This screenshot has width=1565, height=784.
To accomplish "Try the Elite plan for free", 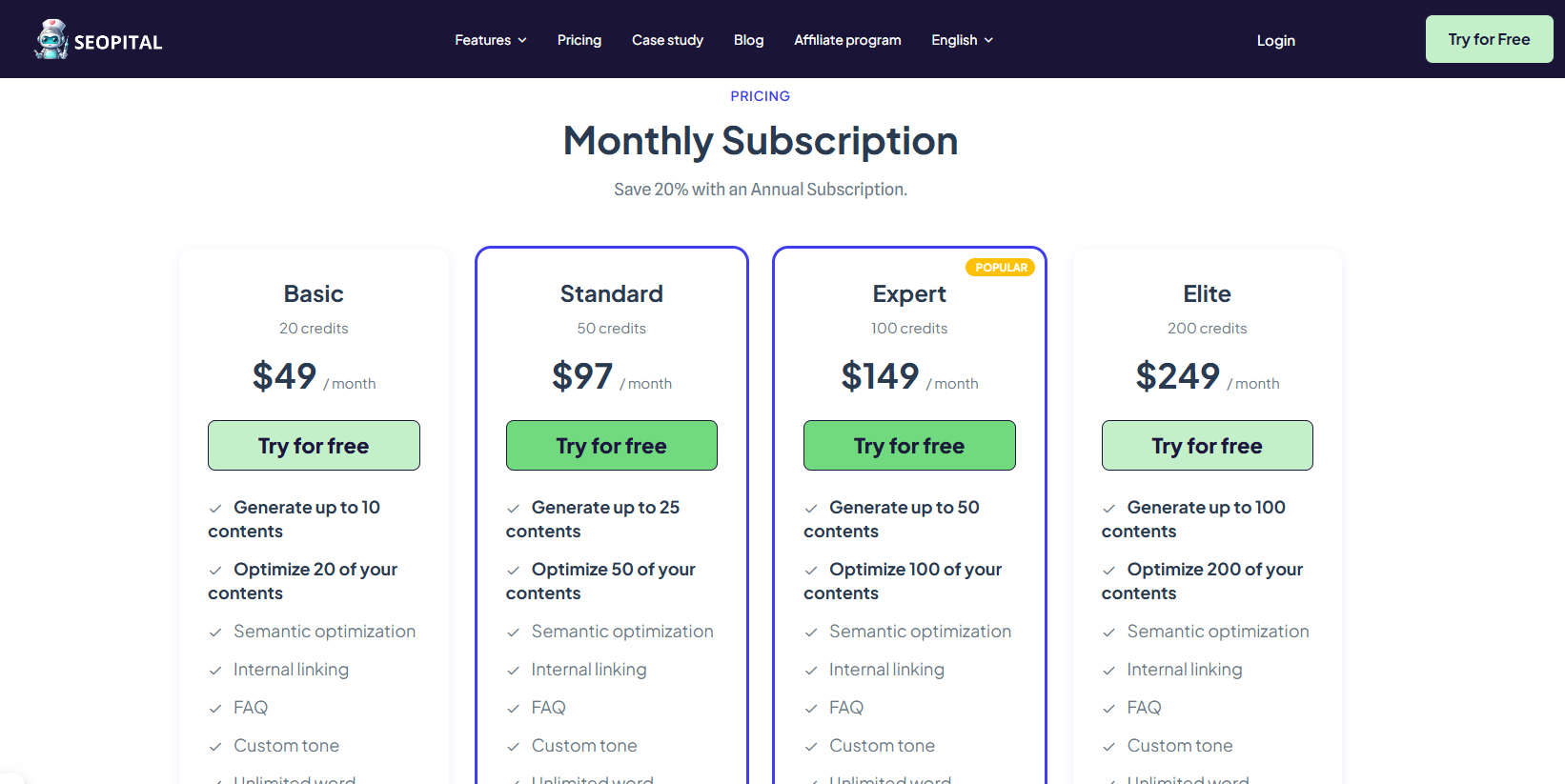I will 1207,445.
